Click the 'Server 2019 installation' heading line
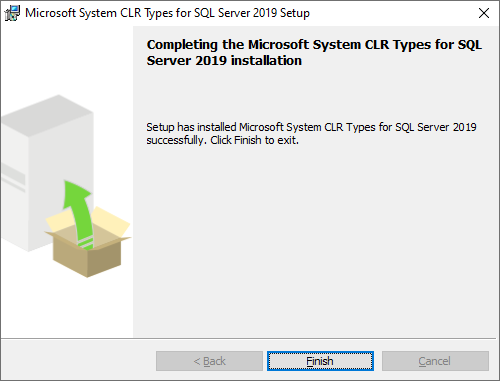 [224, 61]
